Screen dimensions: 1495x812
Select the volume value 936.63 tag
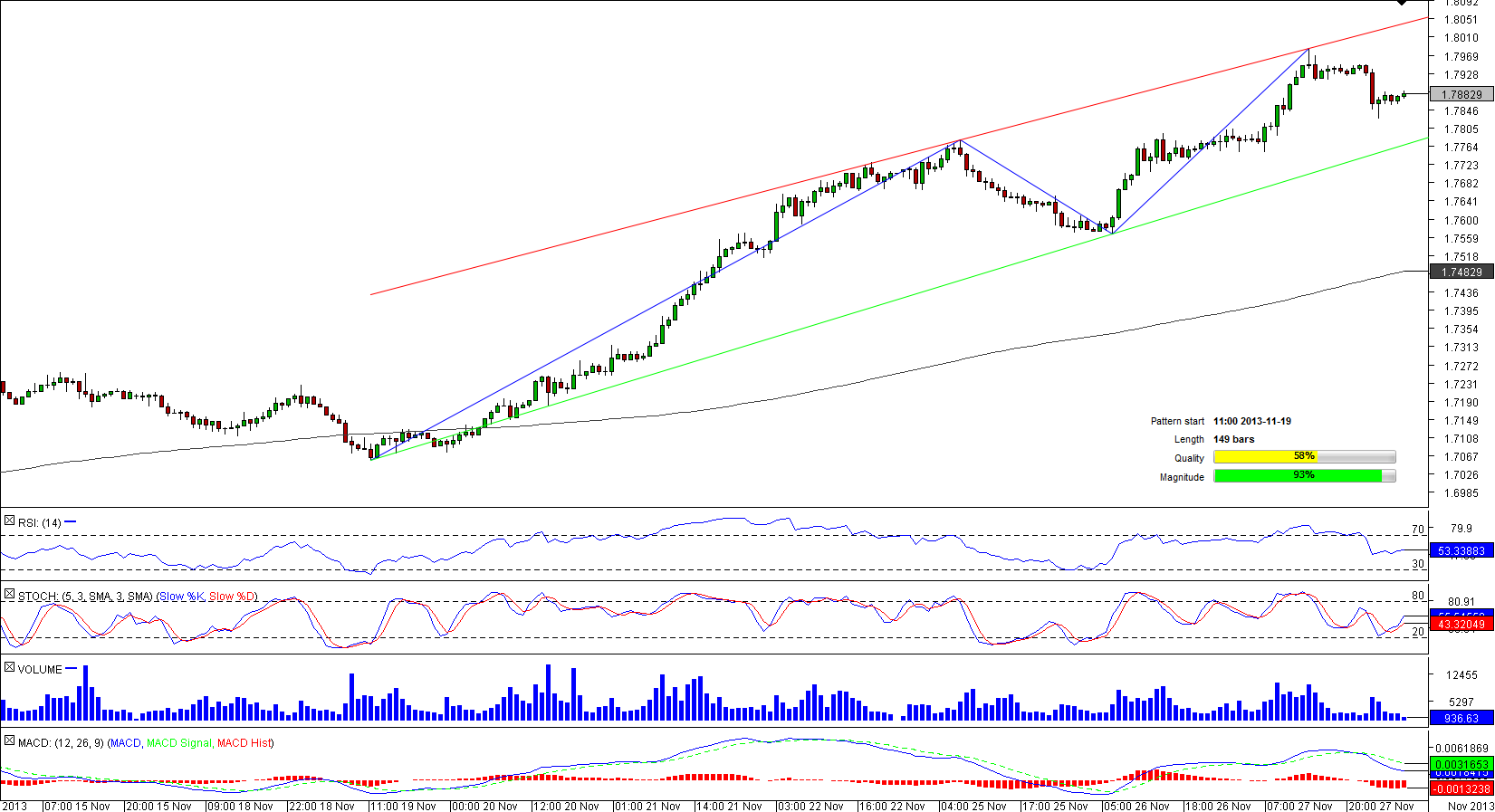pos(1461,718)
